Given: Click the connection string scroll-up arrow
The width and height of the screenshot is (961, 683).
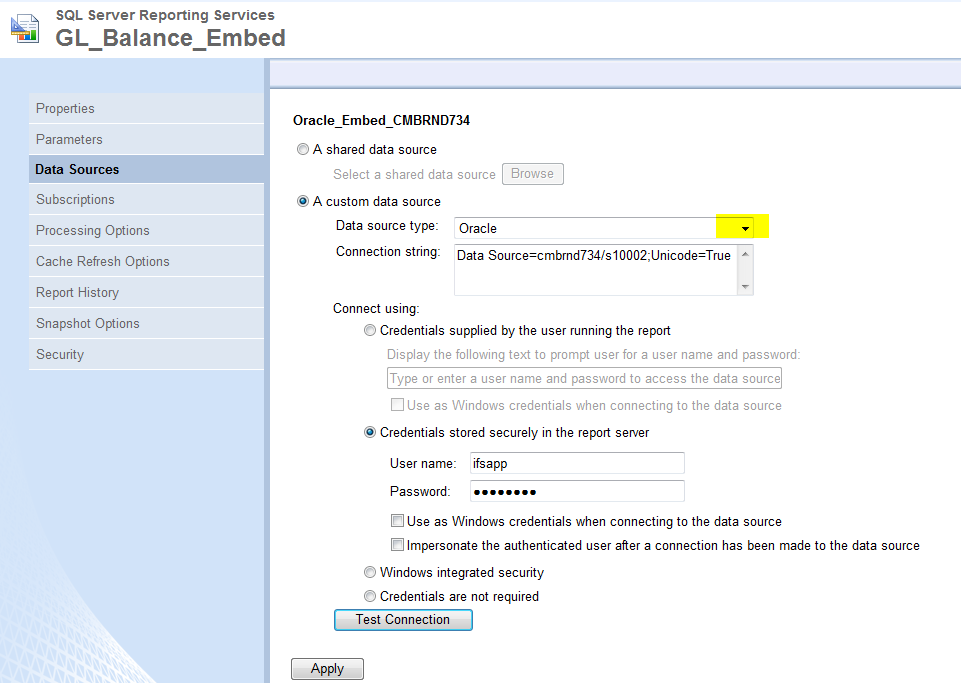Looking at the screenshot, I should pos(746,254).
